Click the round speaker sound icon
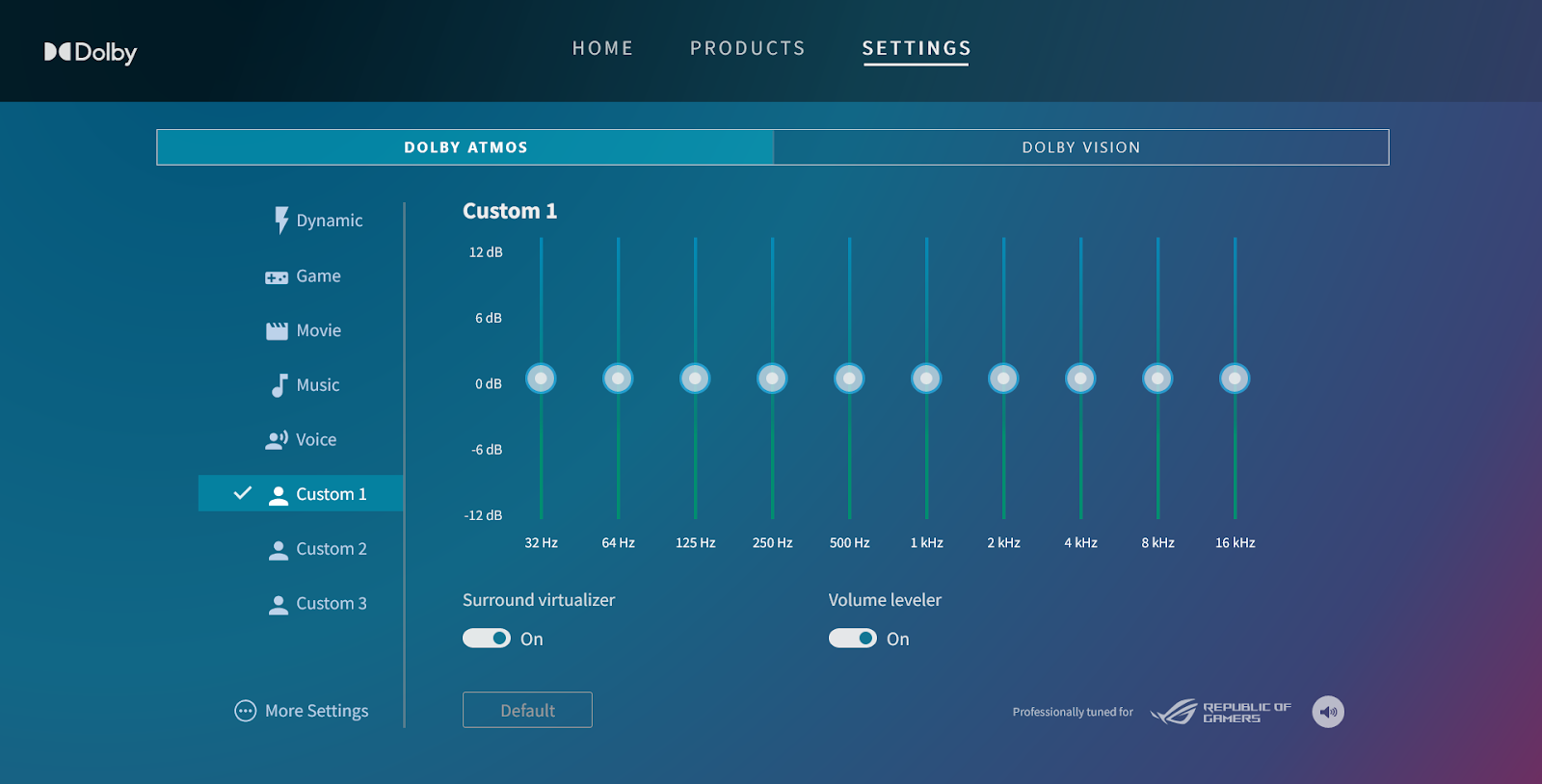Image resolution: width=1542 pixels, height=784 pixels. pyautogui.click(x=1328, y=712)
